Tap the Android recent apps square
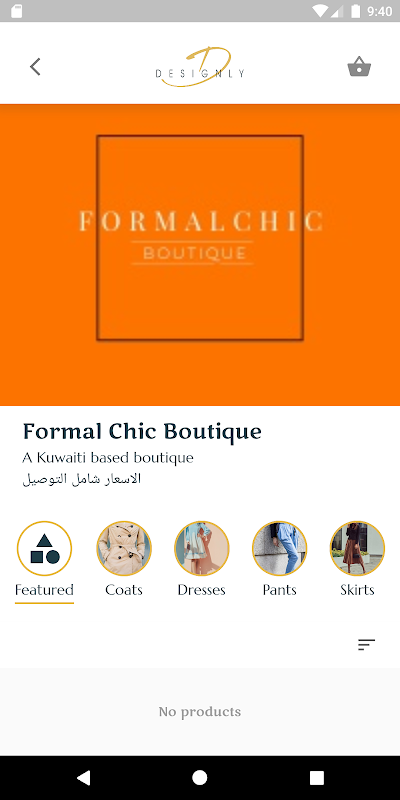This screenshot has width=400, height=800. click(x=317, y=778)
